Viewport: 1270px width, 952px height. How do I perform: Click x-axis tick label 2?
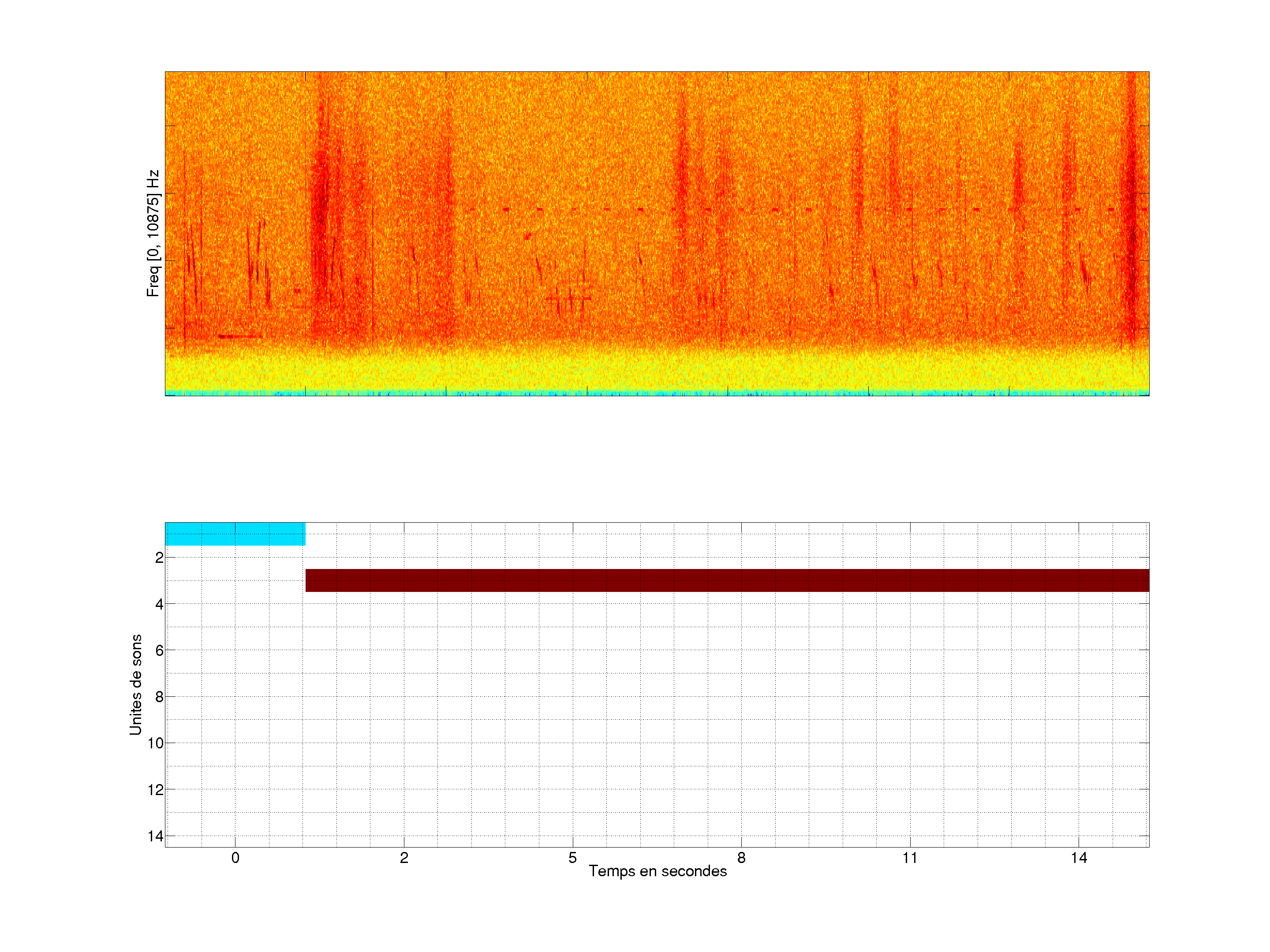pyautogui.click(x=403, y=858)
